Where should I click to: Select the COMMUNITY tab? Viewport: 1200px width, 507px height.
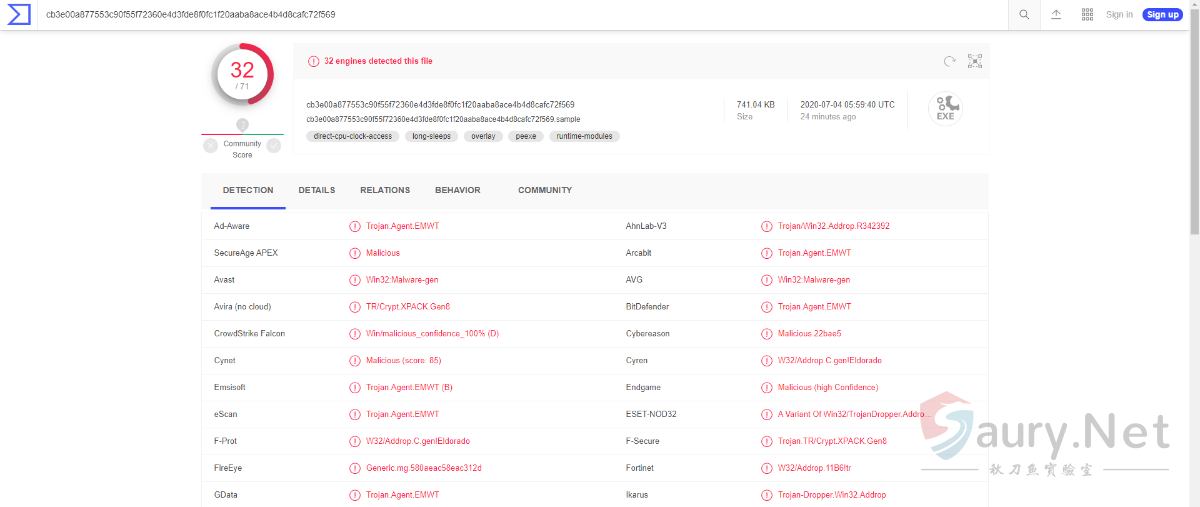545,190
